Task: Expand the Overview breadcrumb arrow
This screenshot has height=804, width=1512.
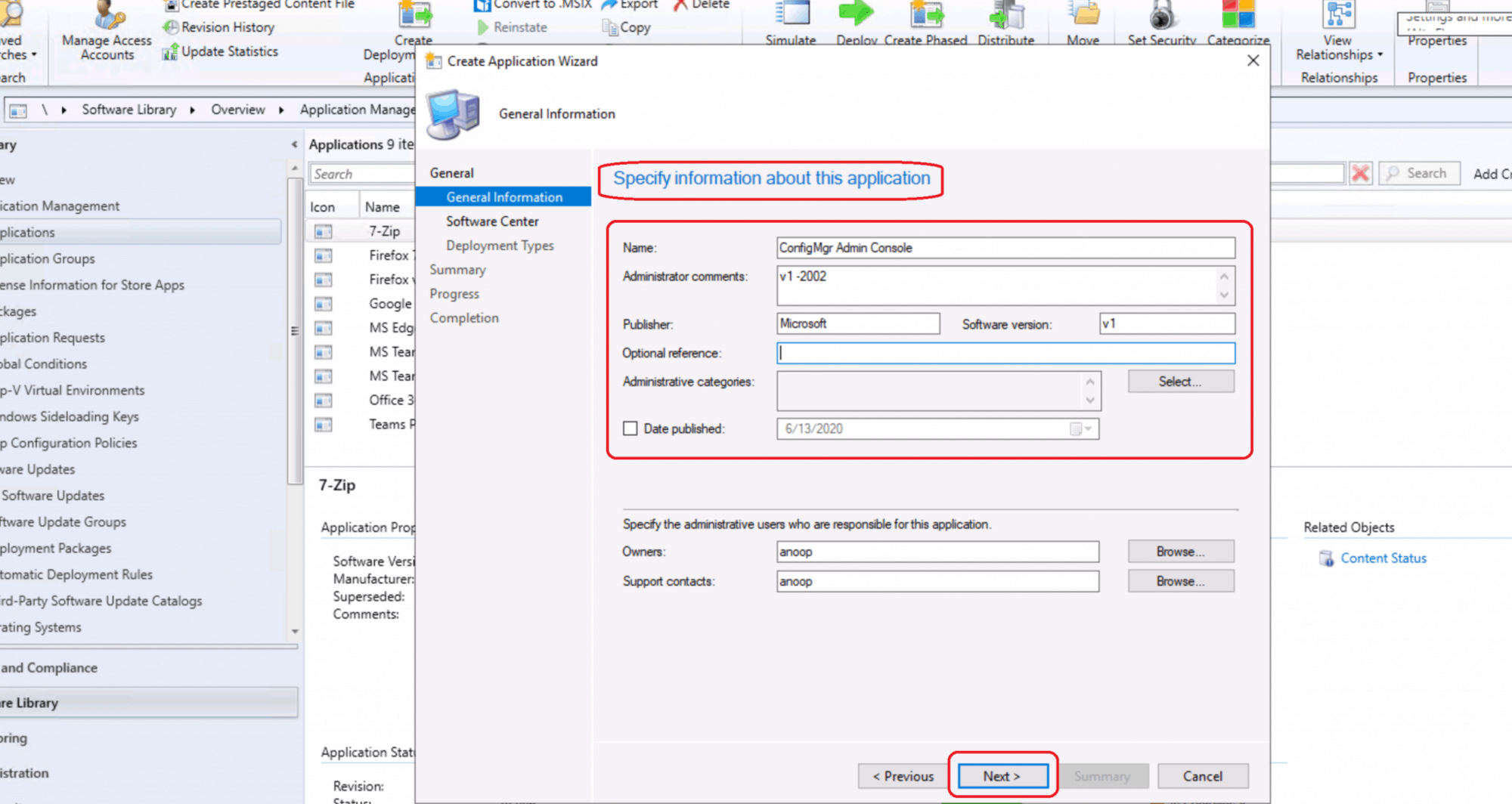Action: tap(281, 110)
